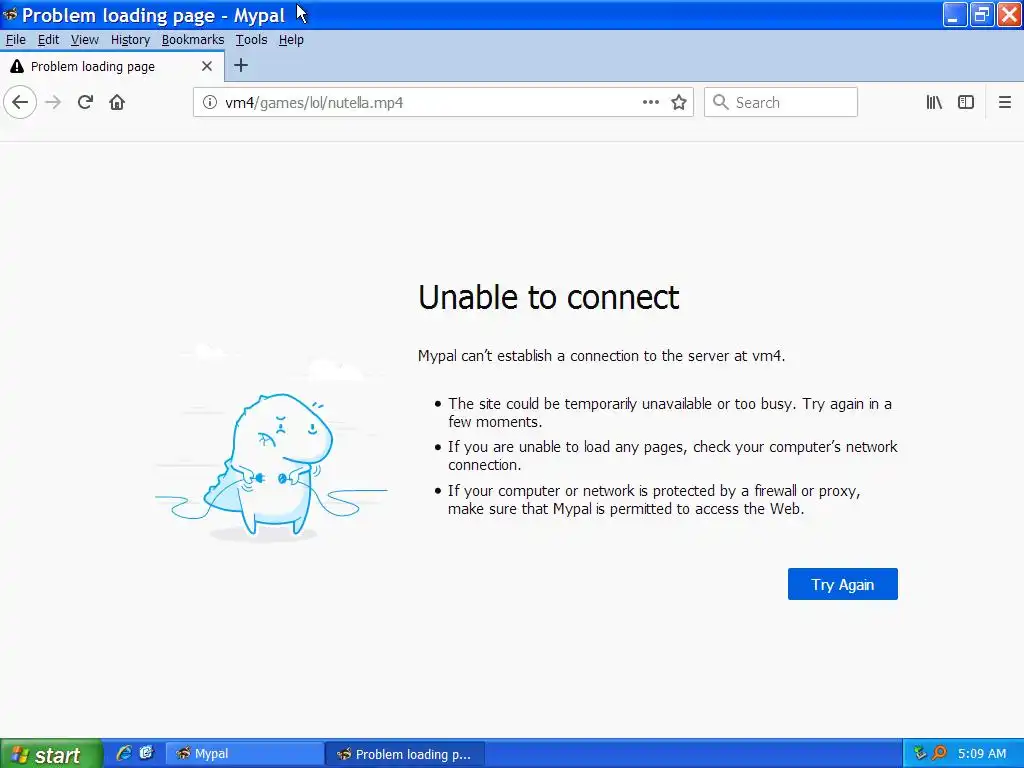
Task: Close the Problem loading page tab
Action: (x=206, y=66)
